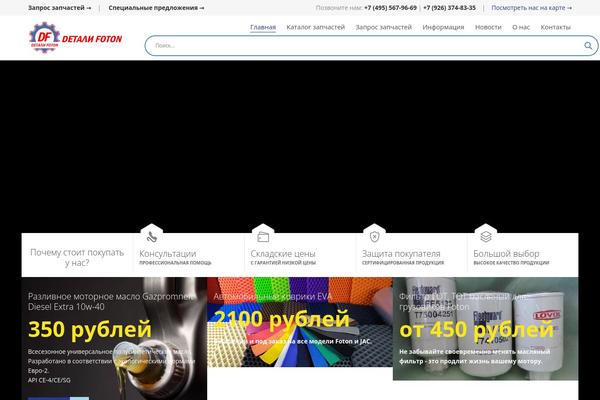The width and height of the screenshot is (600, 400).
Task: Open the Новости menu item
Action: point(488,27)
